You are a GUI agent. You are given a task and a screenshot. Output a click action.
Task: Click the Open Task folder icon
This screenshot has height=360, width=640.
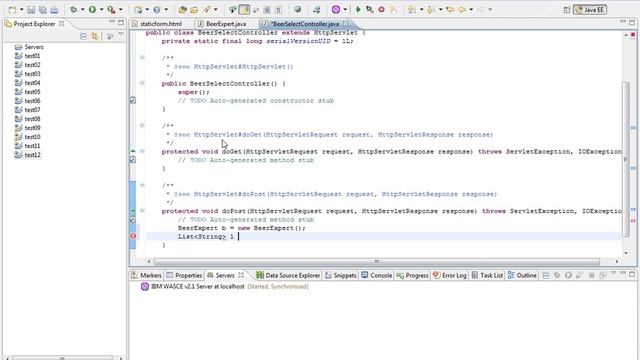point(194,10)
